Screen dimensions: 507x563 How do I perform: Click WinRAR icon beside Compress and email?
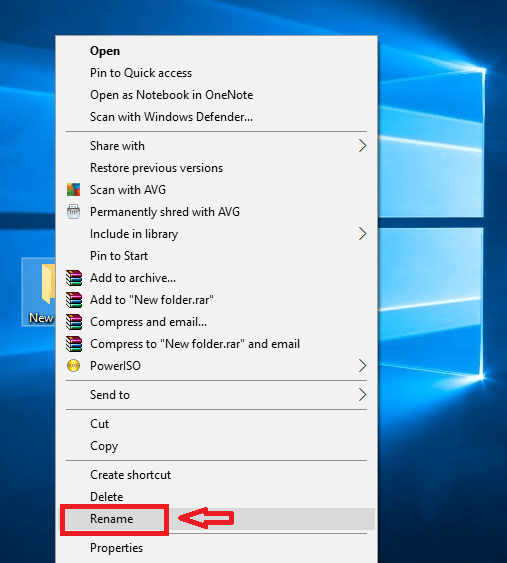point(74,322)
